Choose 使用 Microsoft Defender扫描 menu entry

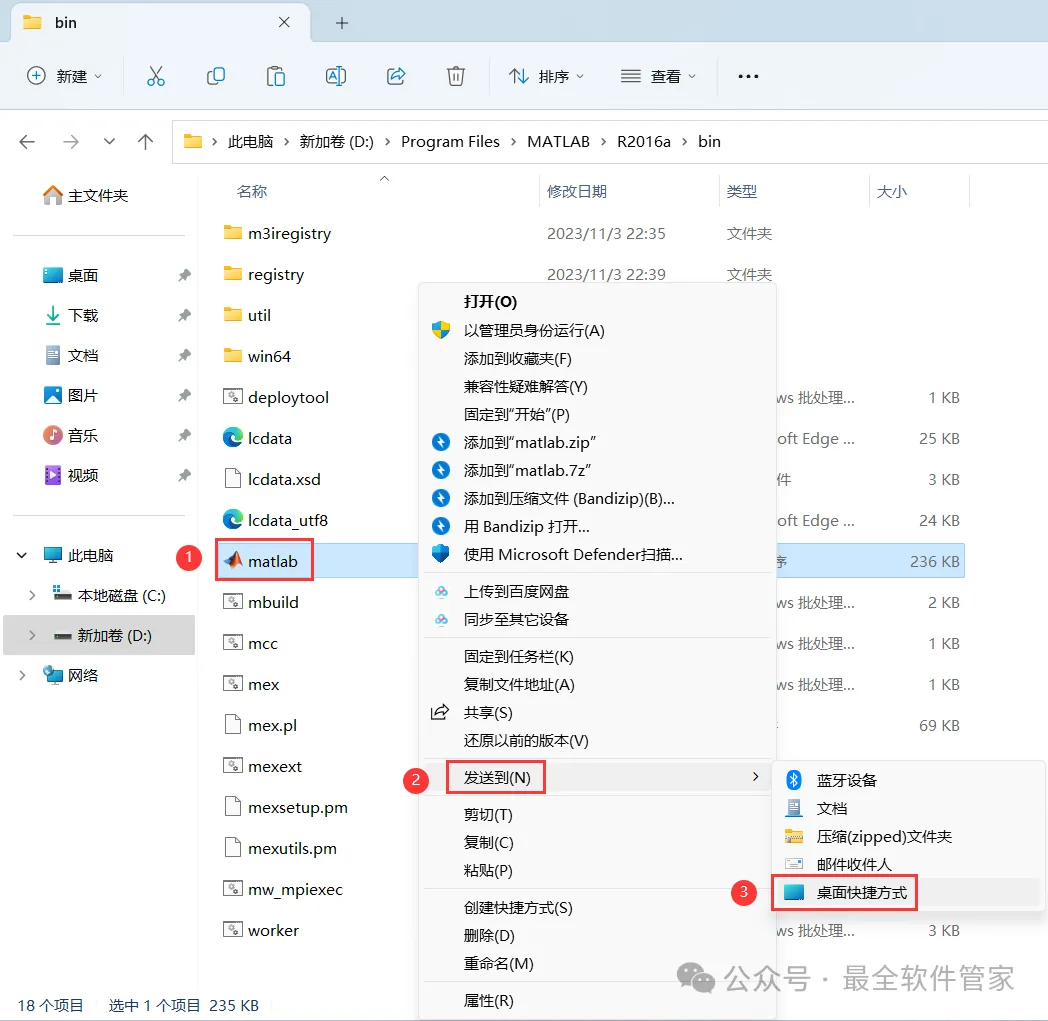click(573, 555)
